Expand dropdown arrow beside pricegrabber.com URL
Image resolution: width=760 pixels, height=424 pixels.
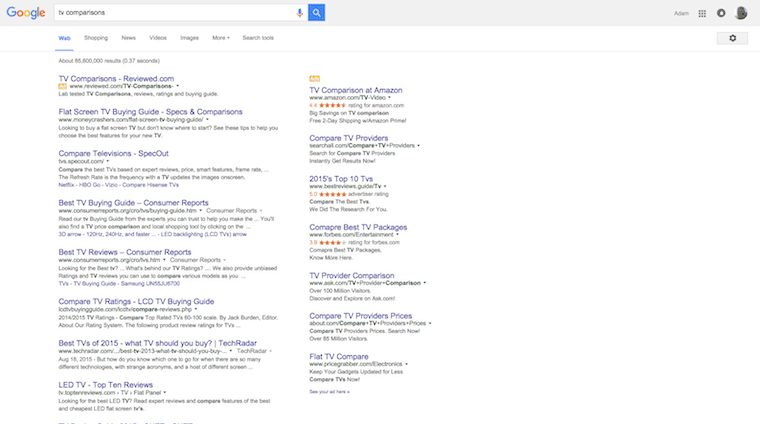[406, 364]
